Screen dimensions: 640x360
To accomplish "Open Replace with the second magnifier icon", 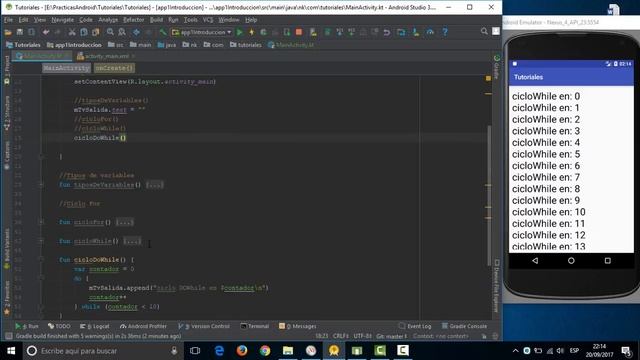I will click(122, 32).
